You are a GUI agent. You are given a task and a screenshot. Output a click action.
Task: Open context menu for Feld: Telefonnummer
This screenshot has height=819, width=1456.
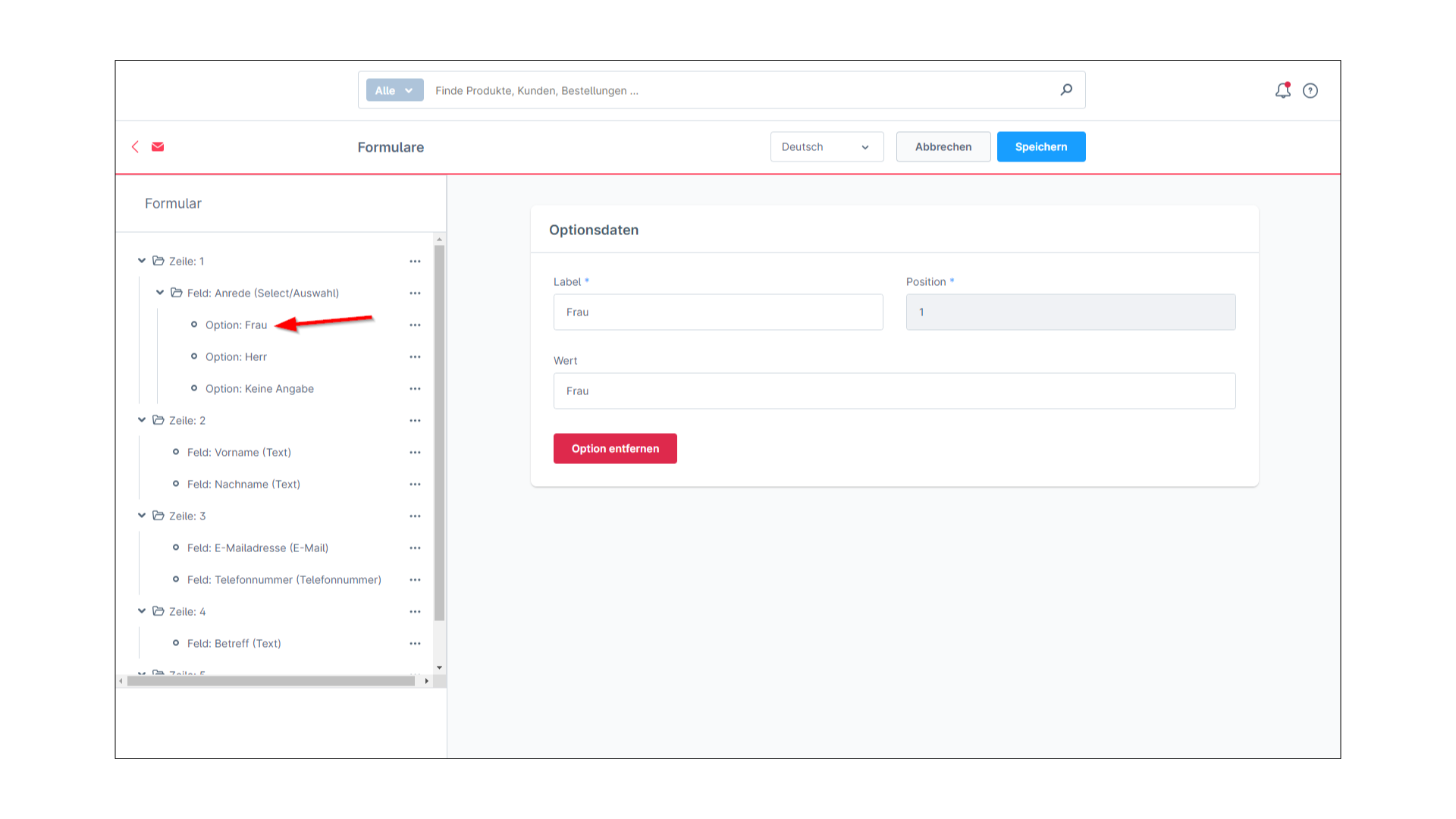coord(415,580)
